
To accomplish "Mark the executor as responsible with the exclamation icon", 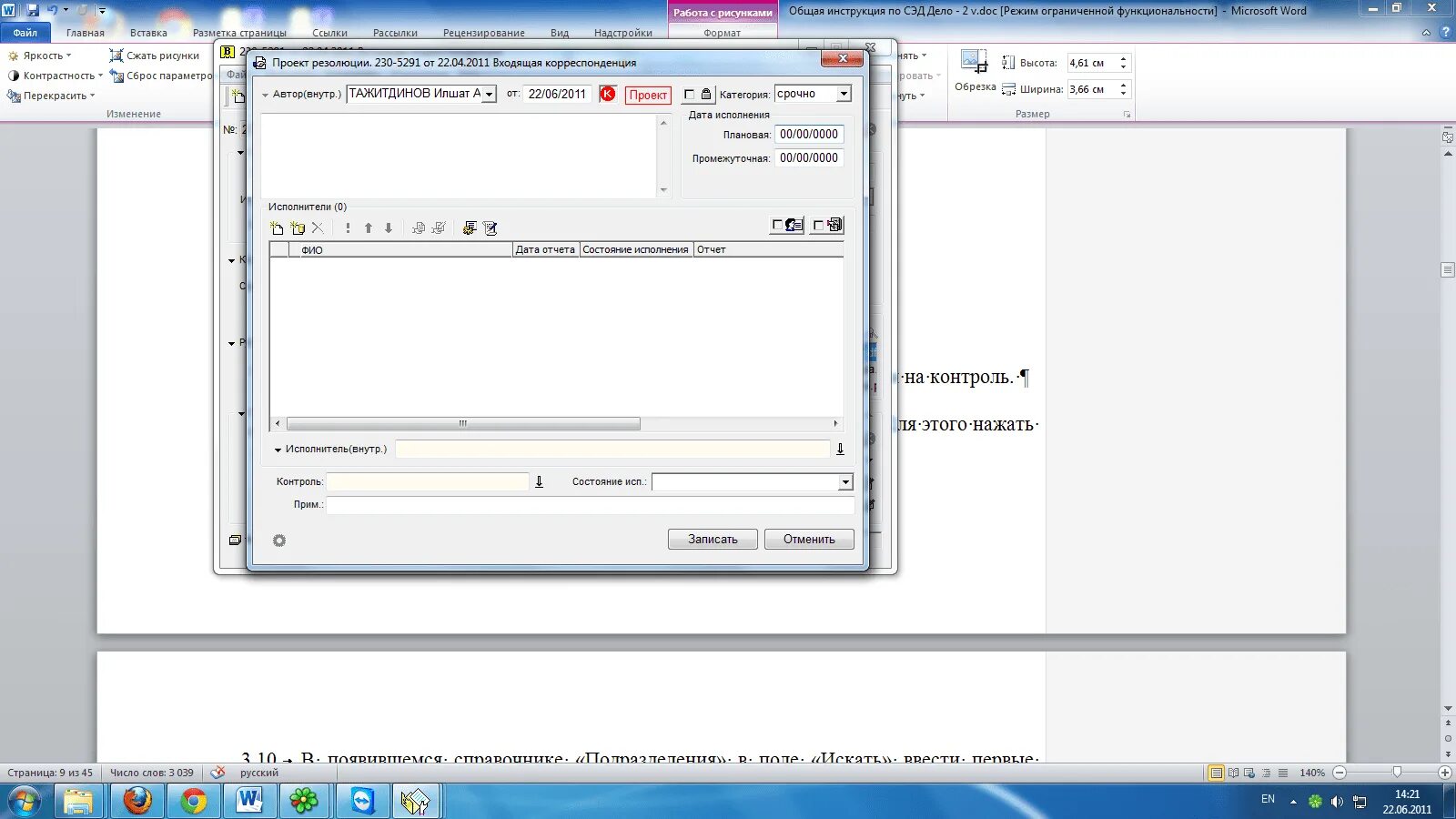I will [x=348, y=228].
